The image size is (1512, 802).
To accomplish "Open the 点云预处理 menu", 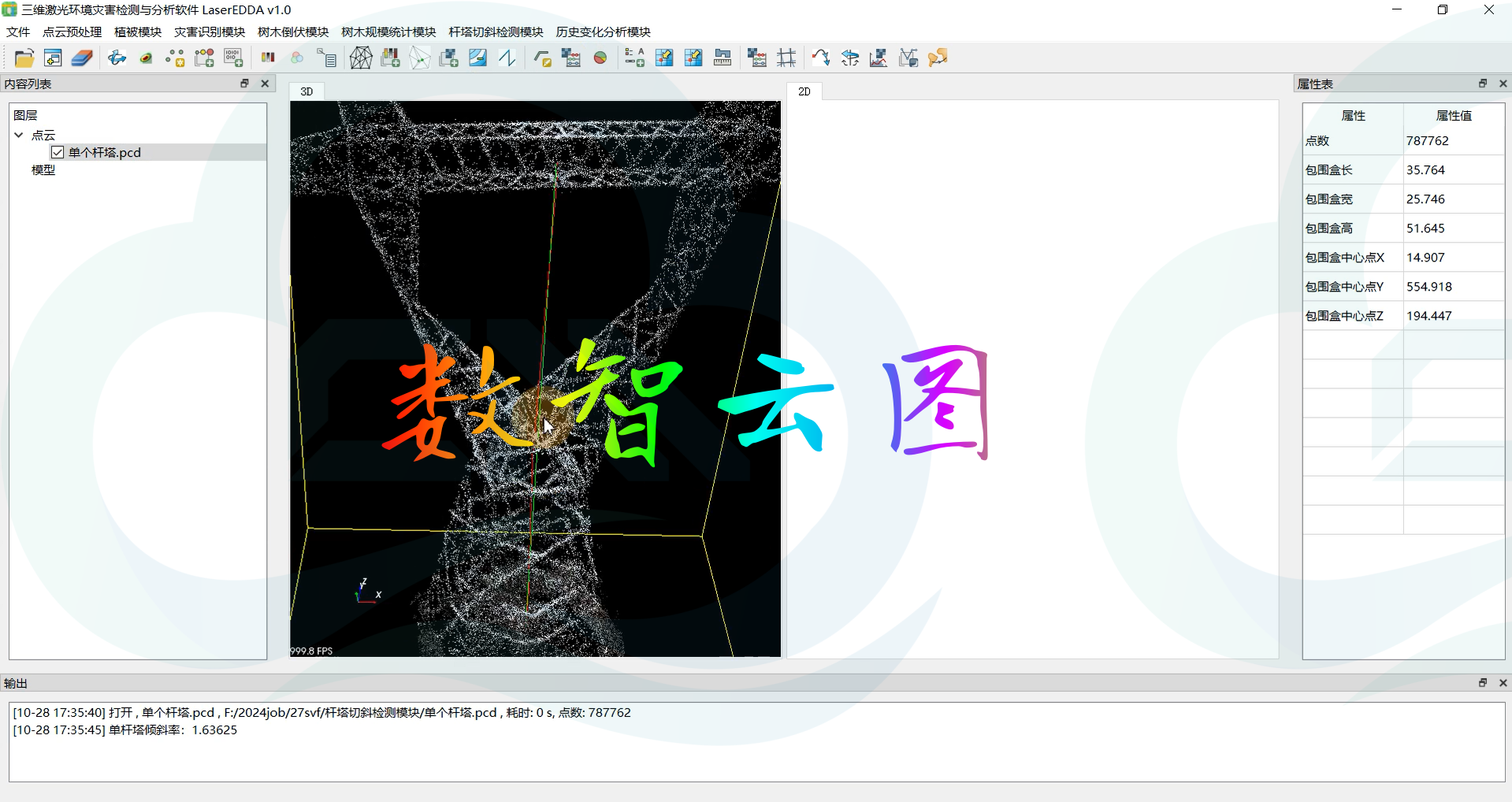I will 72,32.
